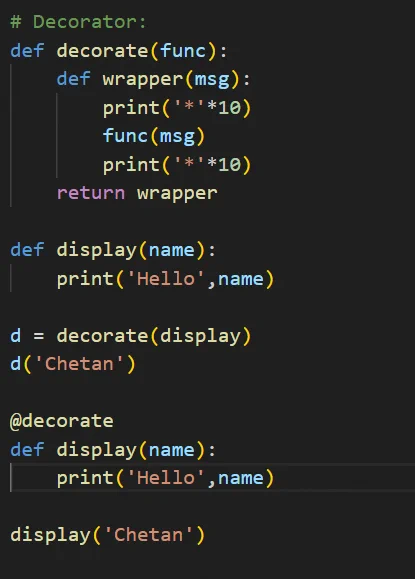Image resolution: width=415 pixels, height=579 pixels.
Task: Click 'display' in first def display(name)
Action: tap(97, 250)
